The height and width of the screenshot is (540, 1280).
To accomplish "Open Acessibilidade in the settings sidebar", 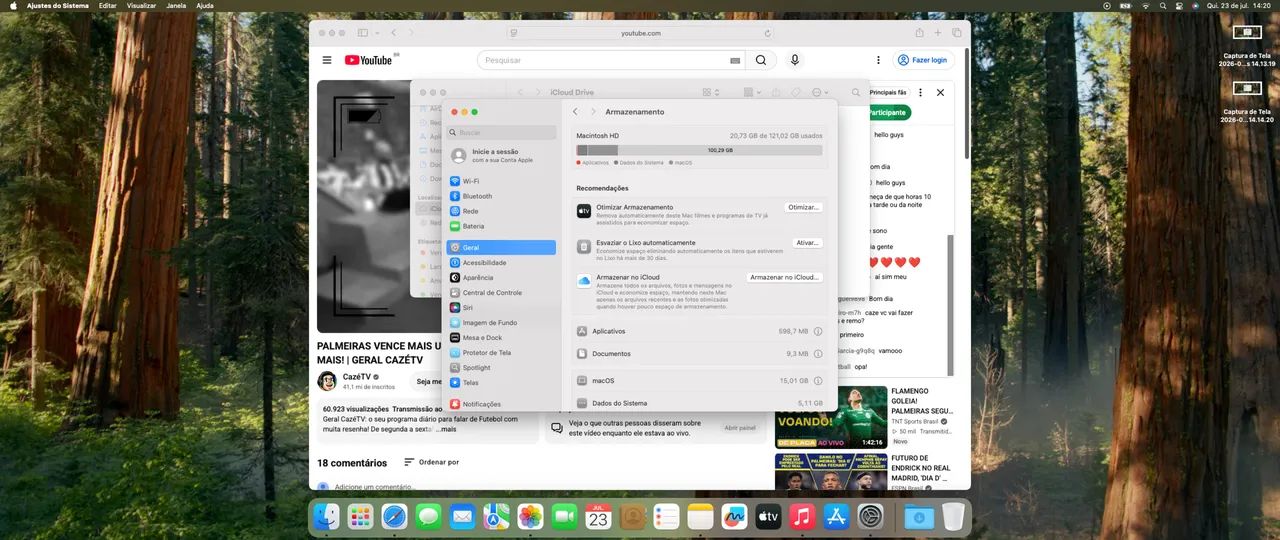I will [x=501, y=262].
